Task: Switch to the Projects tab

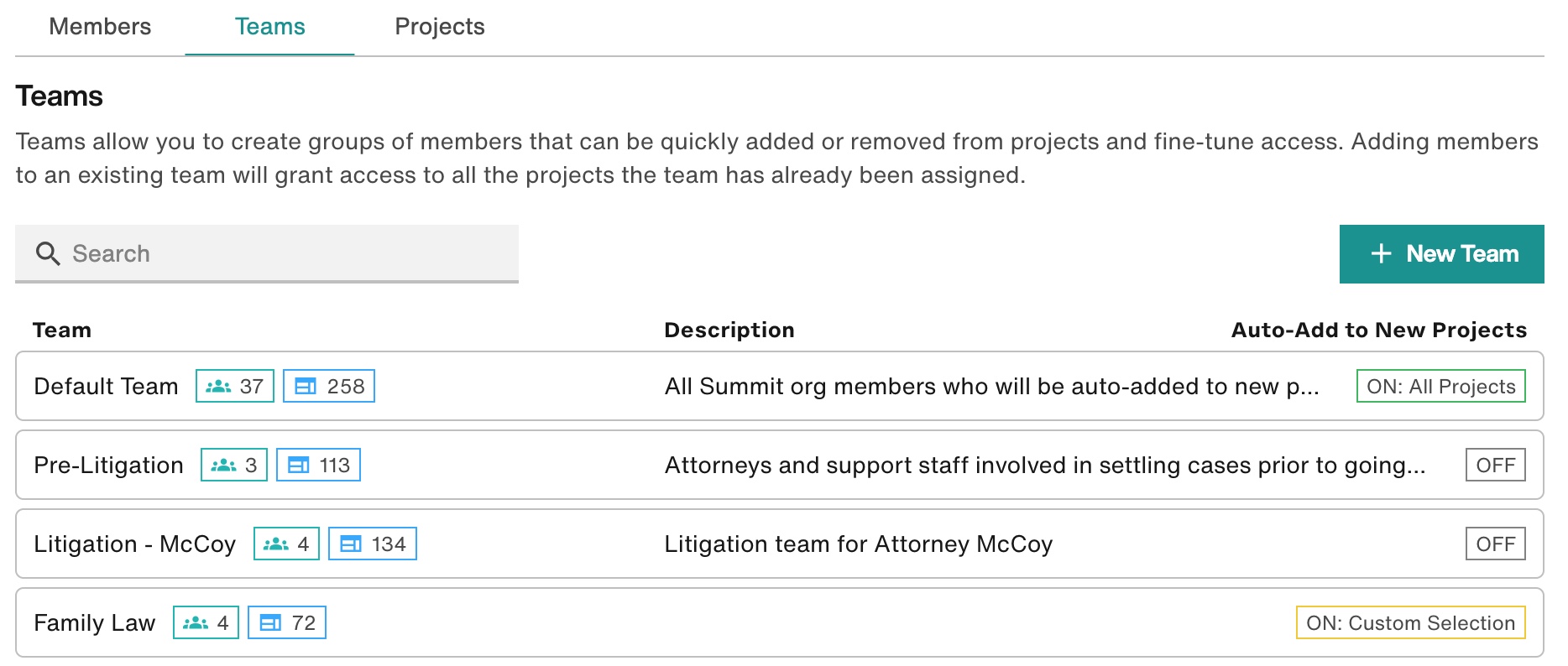Action: pyautogui.click(x=439, y=27)
